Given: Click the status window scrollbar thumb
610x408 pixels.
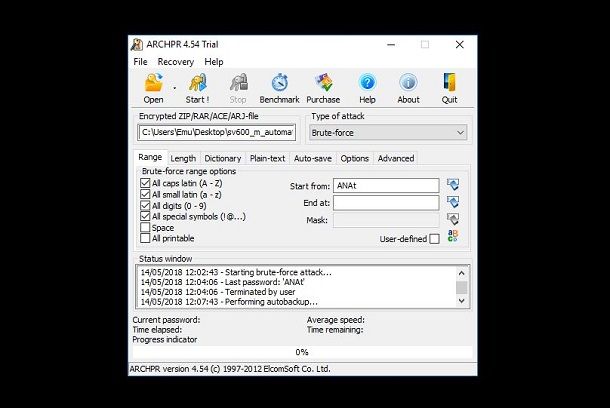Looking at the screenshot, I should tap(462, 288).
